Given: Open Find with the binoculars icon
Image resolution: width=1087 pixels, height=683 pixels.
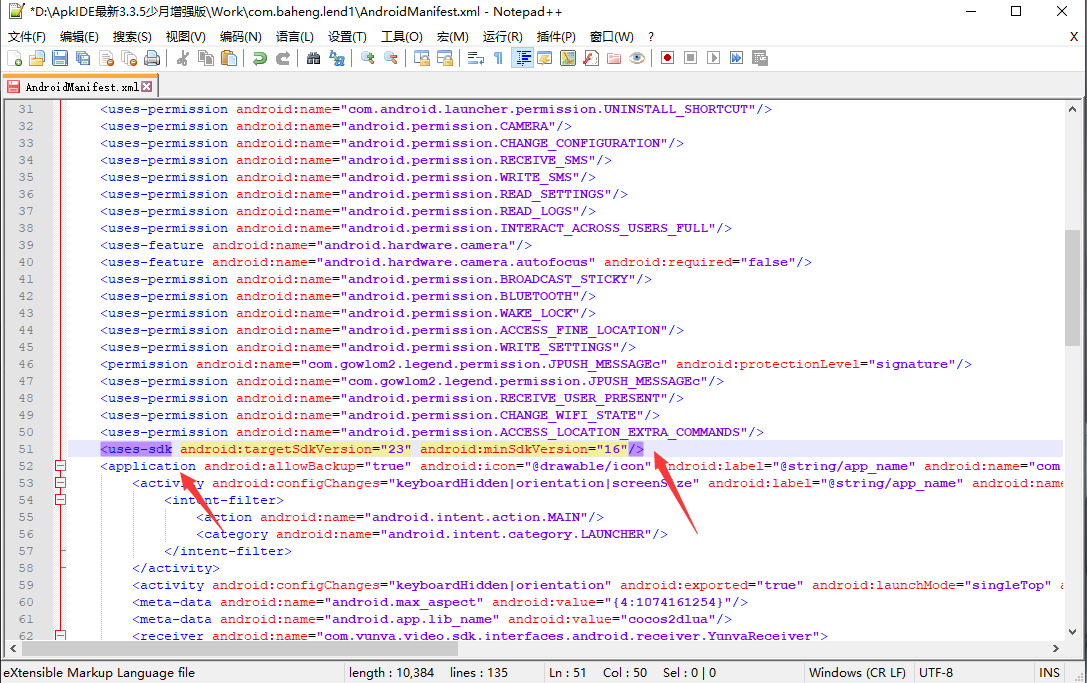Looking at the screenshot, I should point(313,58).
